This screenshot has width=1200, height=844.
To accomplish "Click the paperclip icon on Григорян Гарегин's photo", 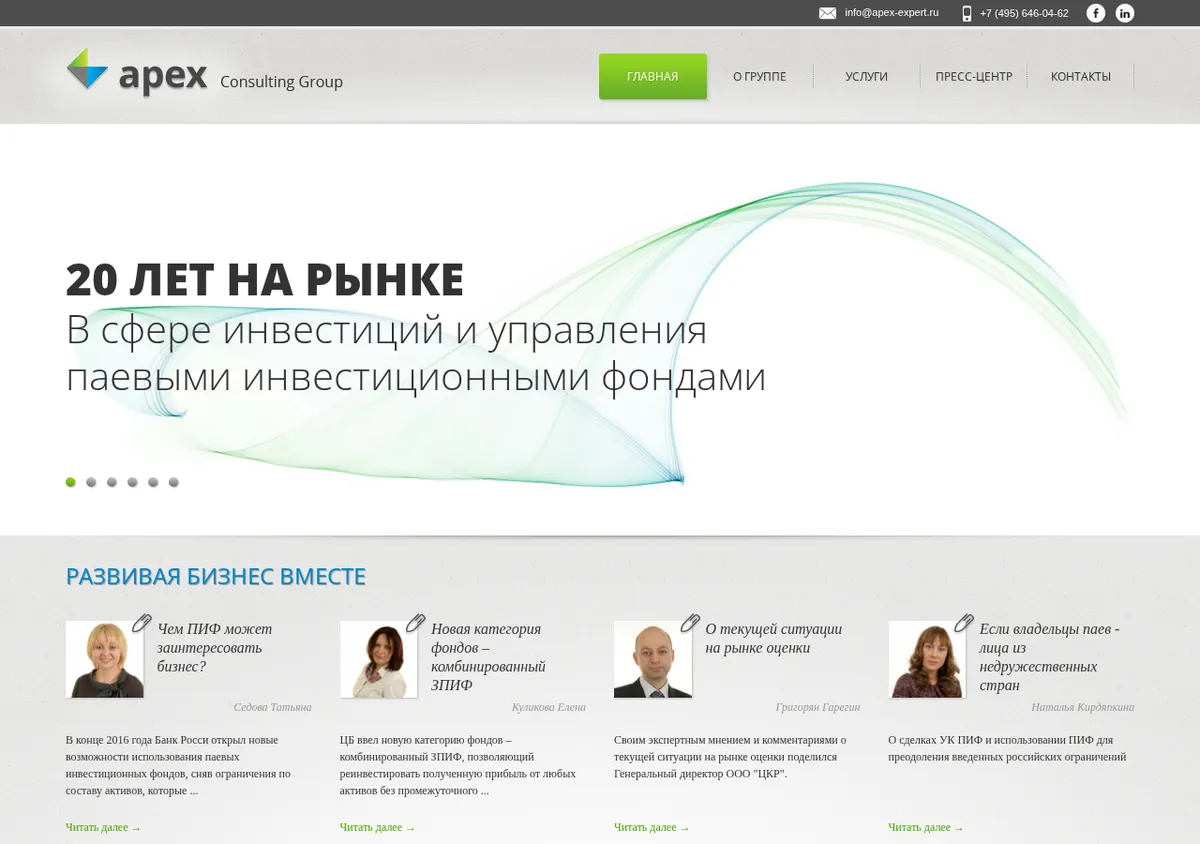I will coord(690,623).
